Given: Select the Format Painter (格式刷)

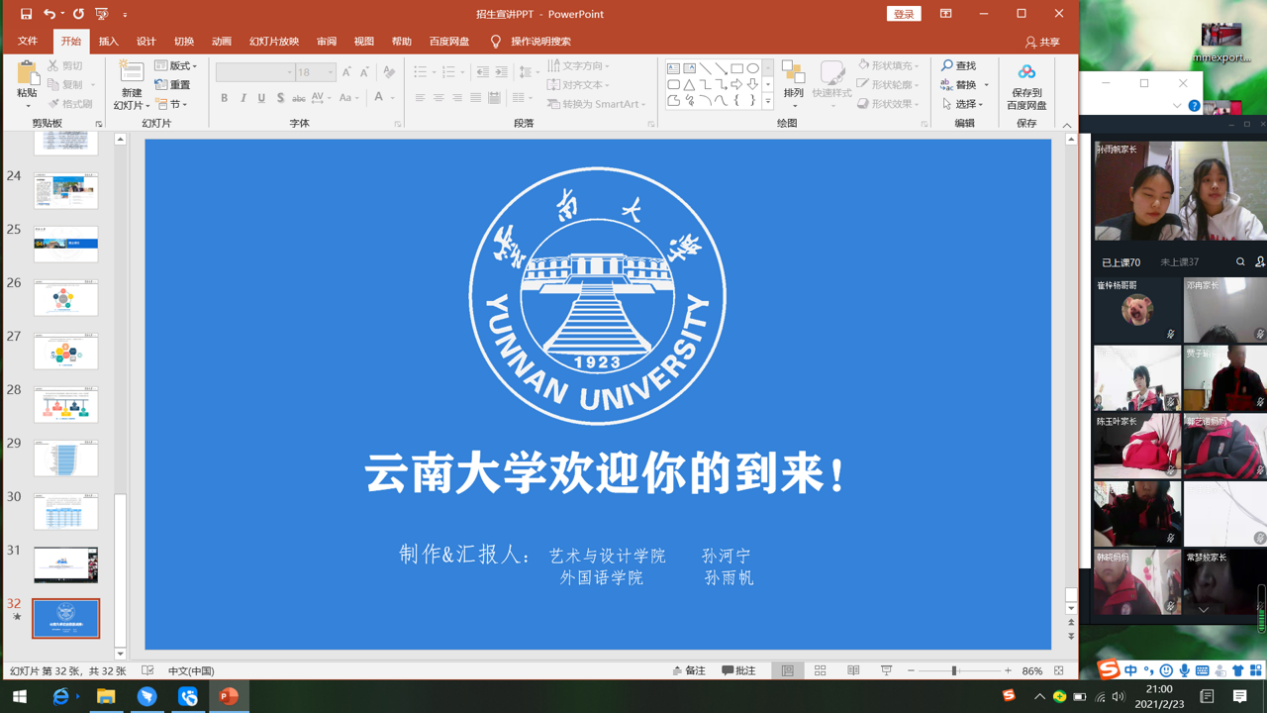Looking at the screenshot, I should [x=69, y=104].
